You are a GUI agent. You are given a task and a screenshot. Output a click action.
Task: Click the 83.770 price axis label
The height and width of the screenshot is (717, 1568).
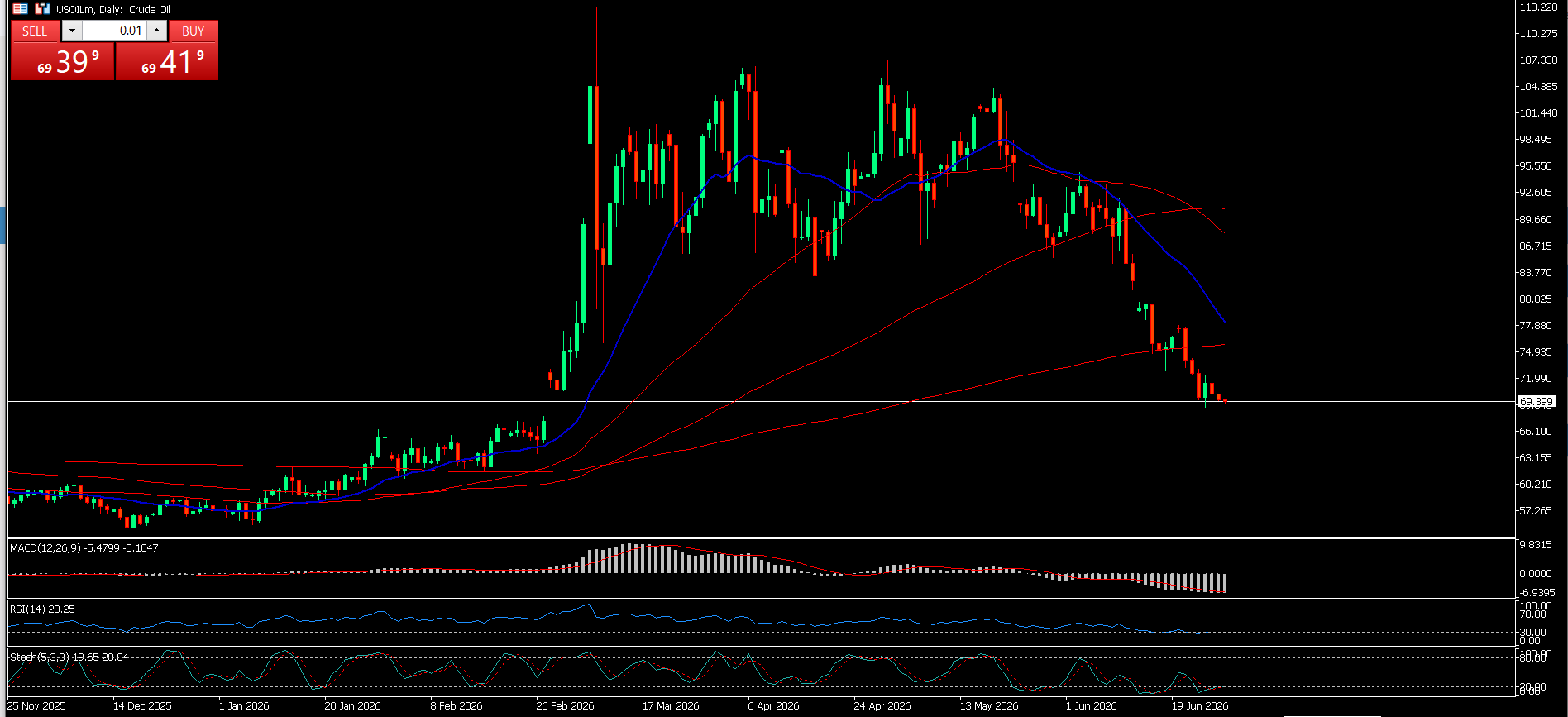click(1536, 272)
